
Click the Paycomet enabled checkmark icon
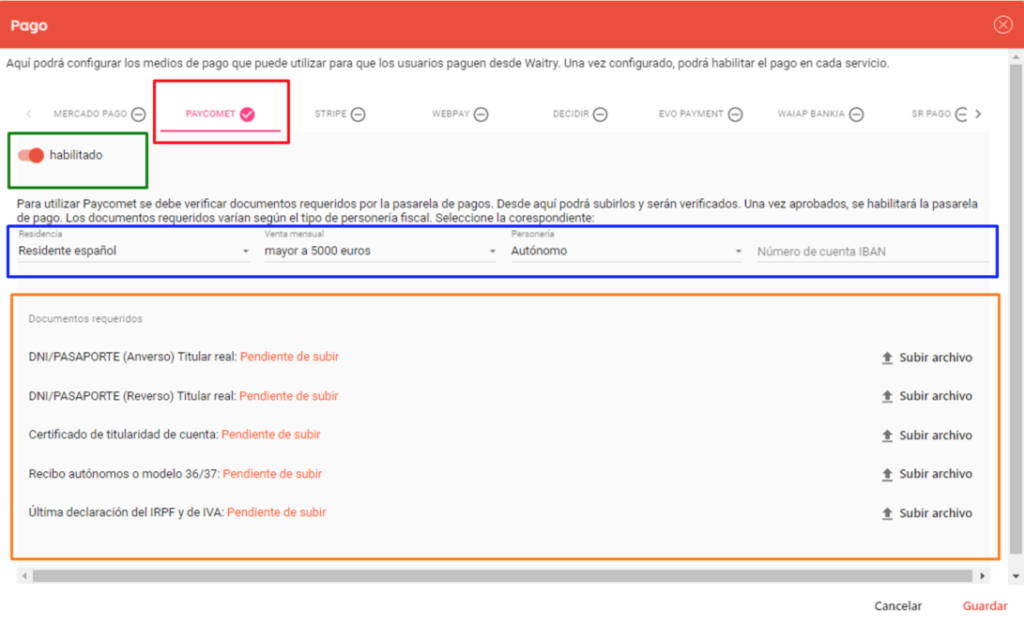(x=247, y=114)
